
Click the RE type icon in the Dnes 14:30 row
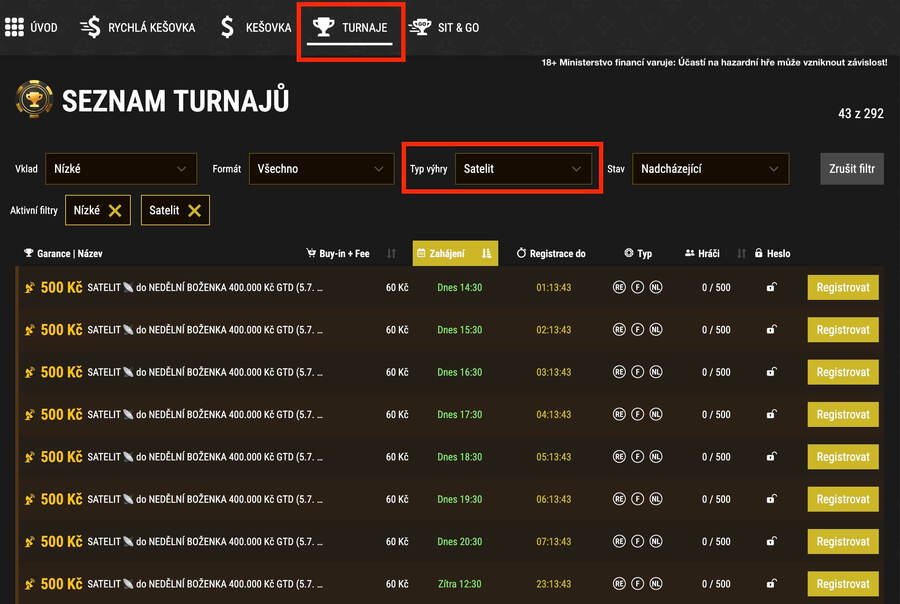[619, 287]
